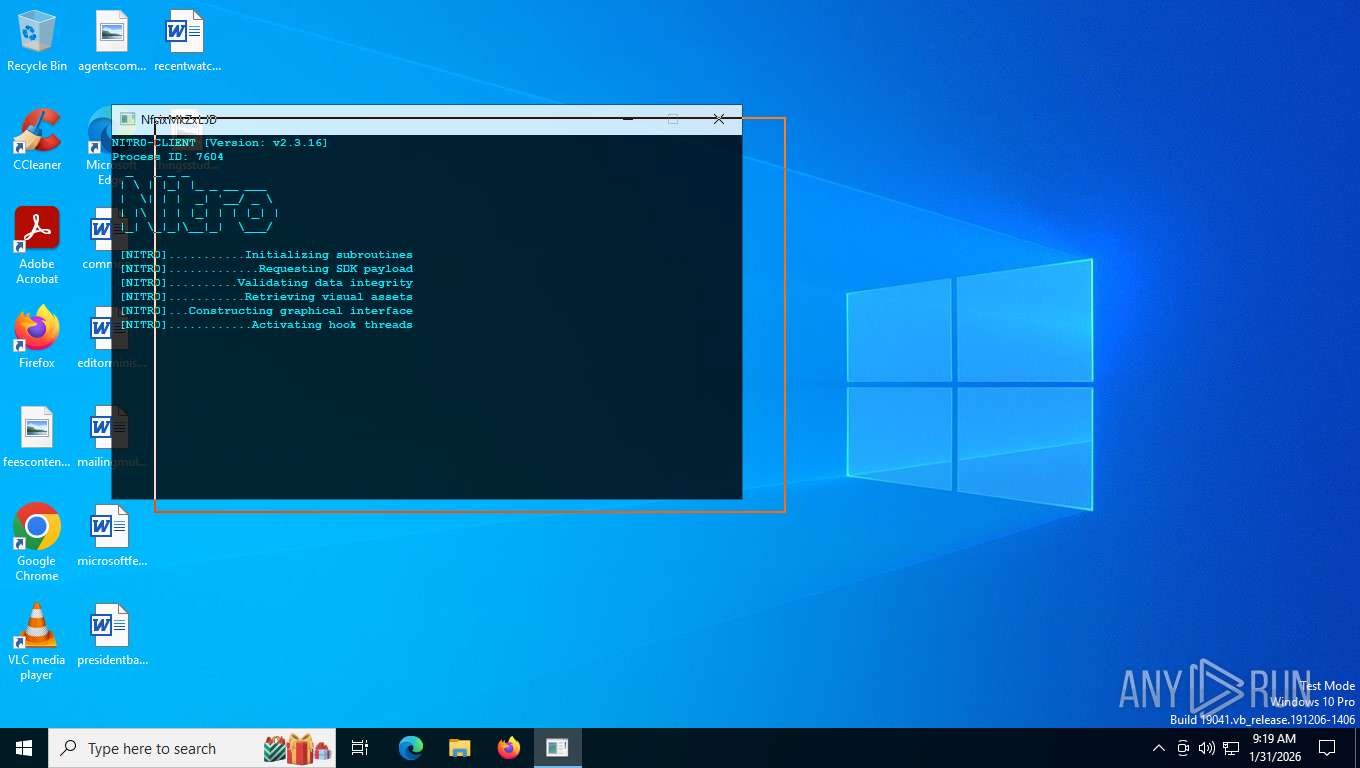Click the NITRO-CLIENT version header line
Screen dimensions: 1360x768
pos(220,143)
